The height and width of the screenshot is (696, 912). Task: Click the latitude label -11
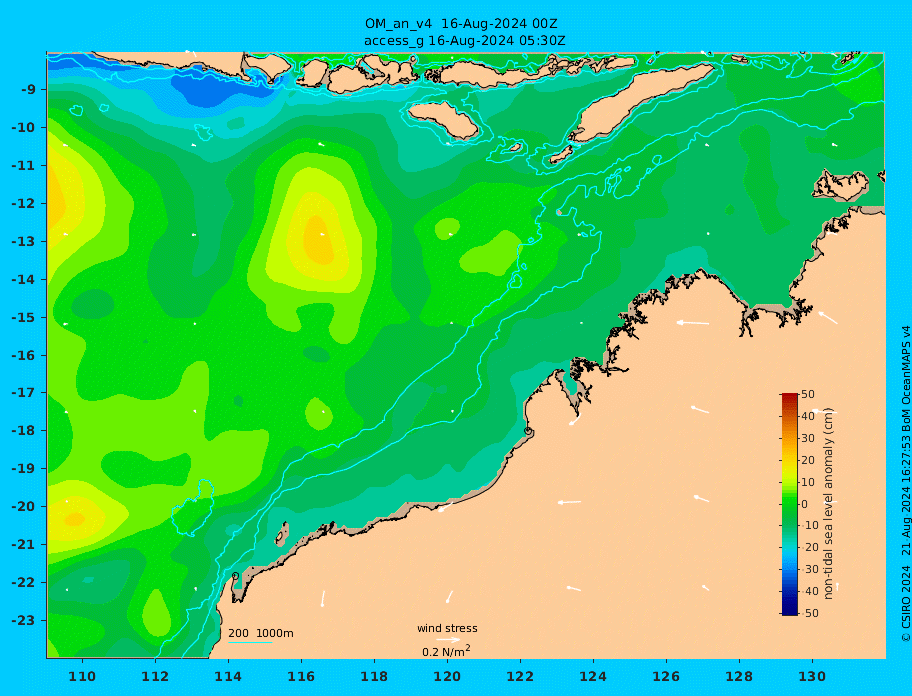tap(23, 166)
